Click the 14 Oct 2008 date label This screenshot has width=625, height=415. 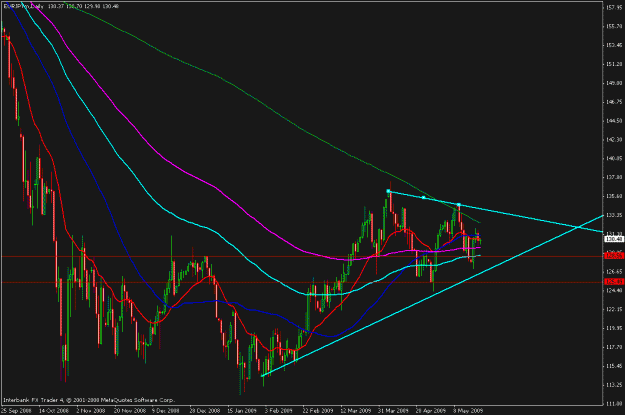[54, 410]
